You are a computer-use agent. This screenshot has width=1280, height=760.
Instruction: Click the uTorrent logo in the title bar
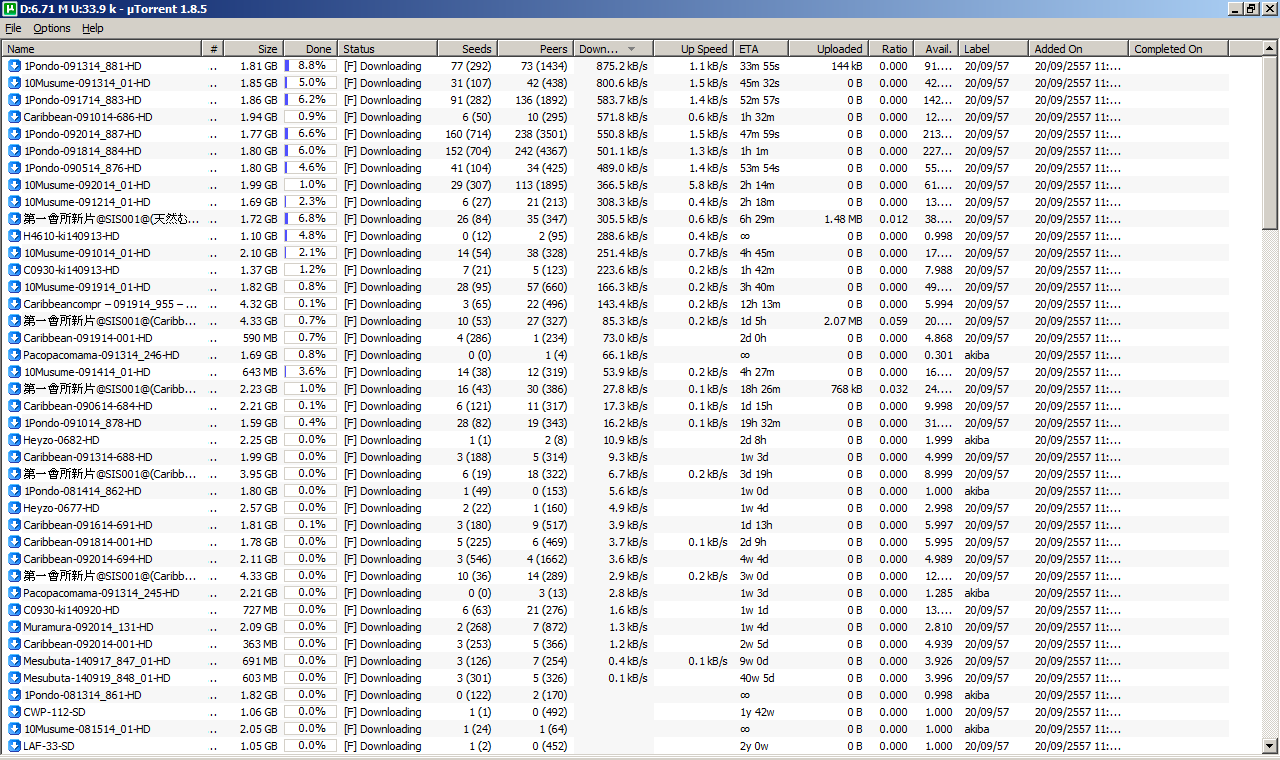[x=10, y=9]
